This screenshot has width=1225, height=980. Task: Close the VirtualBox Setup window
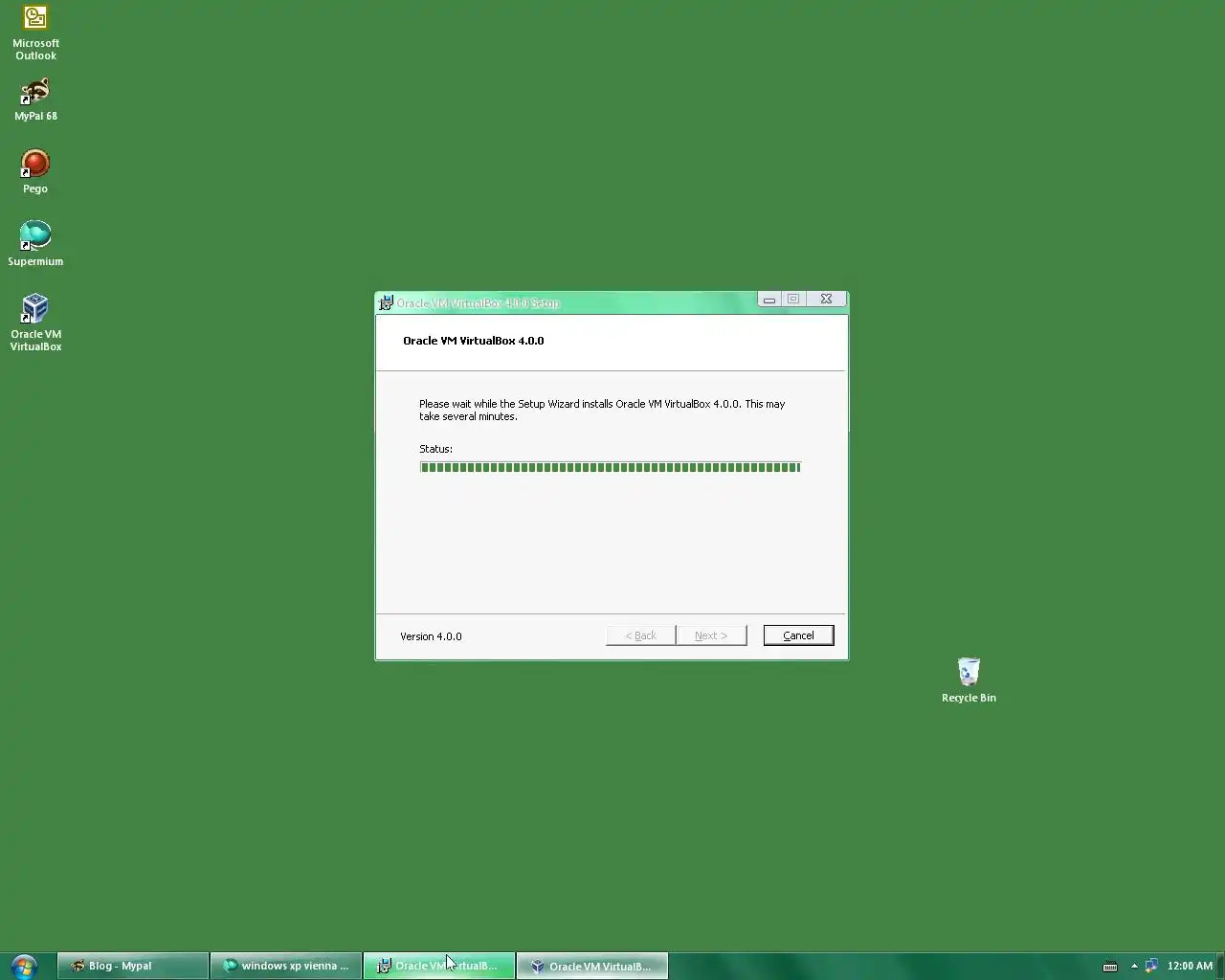coord(826,300)
